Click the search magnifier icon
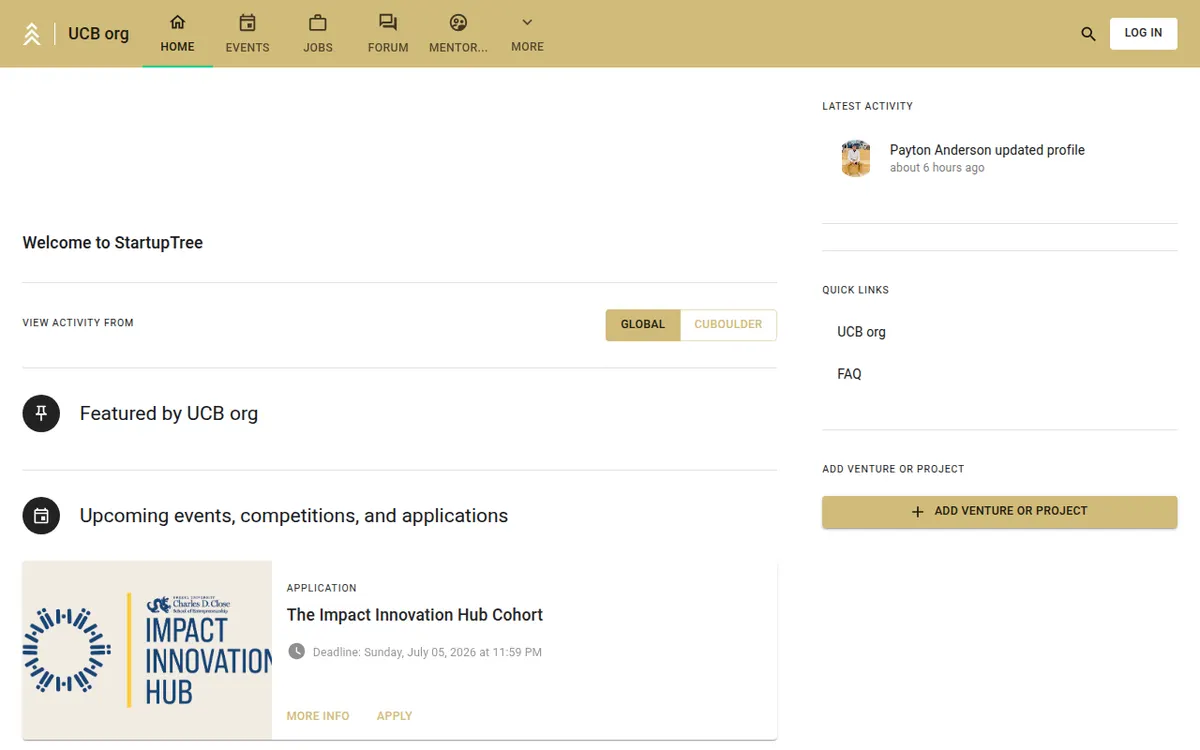Viewport: 1200px width, 750px height. [x=1089, y=34]
